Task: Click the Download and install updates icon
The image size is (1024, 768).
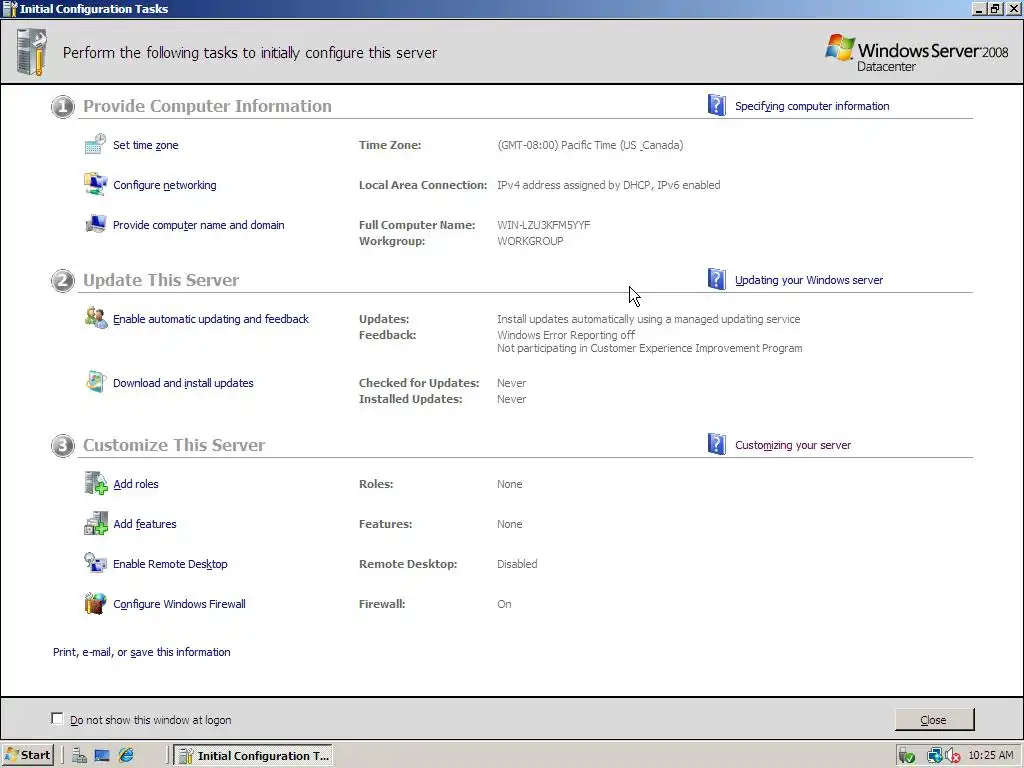Action: click(95, 382)
